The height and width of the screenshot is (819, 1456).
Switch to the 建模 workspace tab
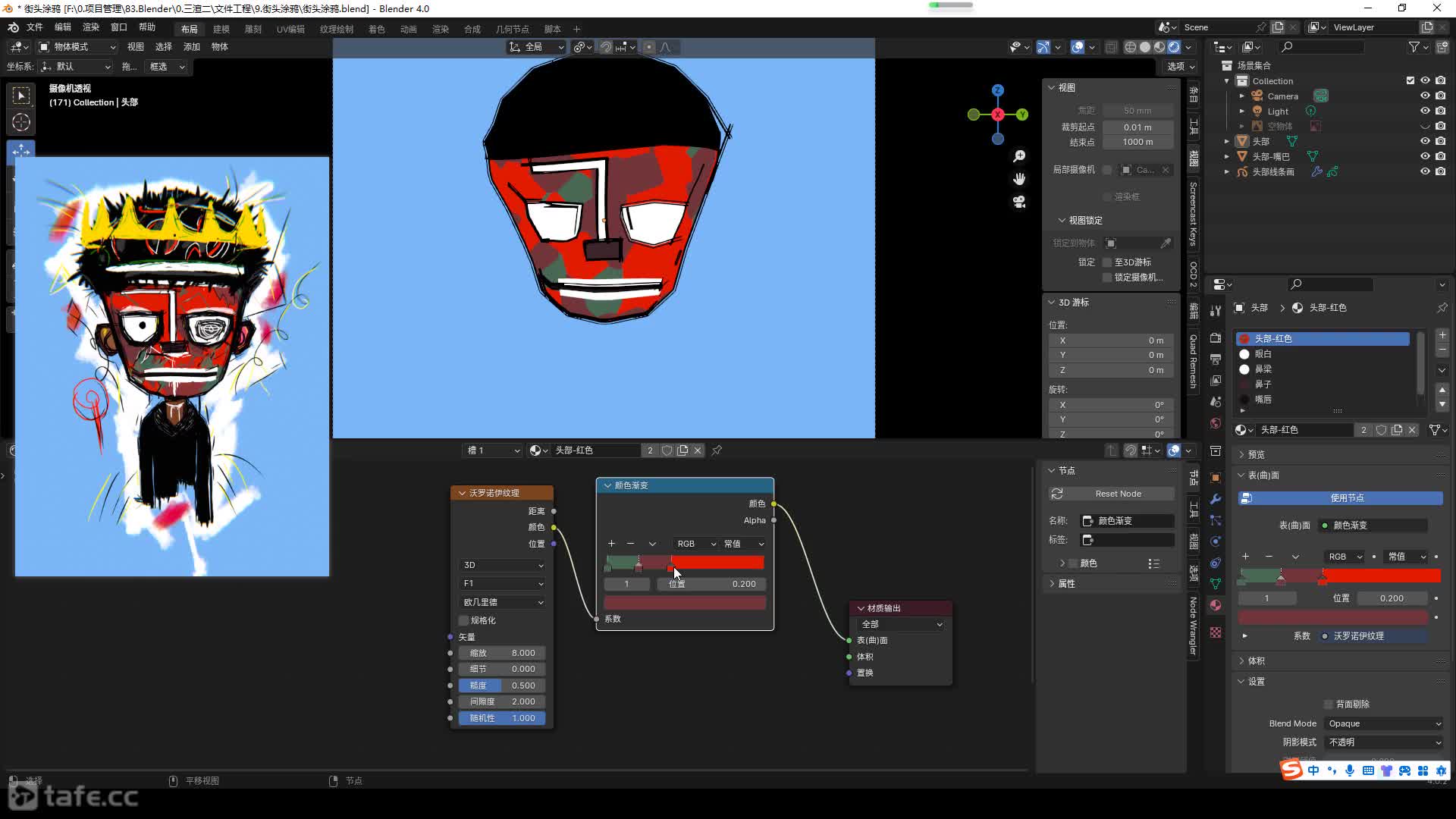[x=221, y=30]
